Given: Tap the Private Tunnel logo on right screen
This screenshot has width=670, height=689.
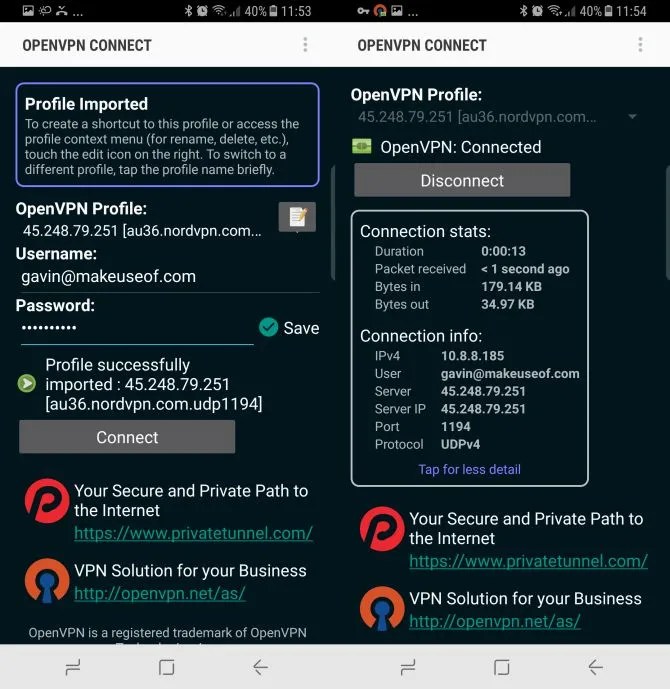Looking at the screenshot, I should point(382,529).
